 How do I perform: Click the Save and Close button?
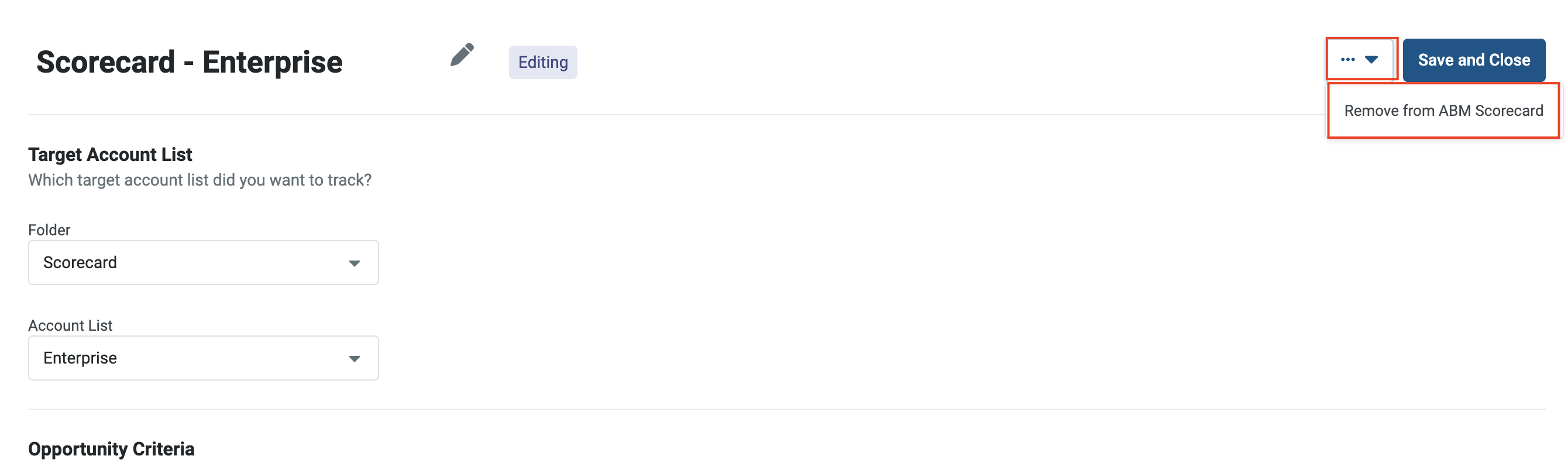pyautogui.click(x=1474, y=60)
